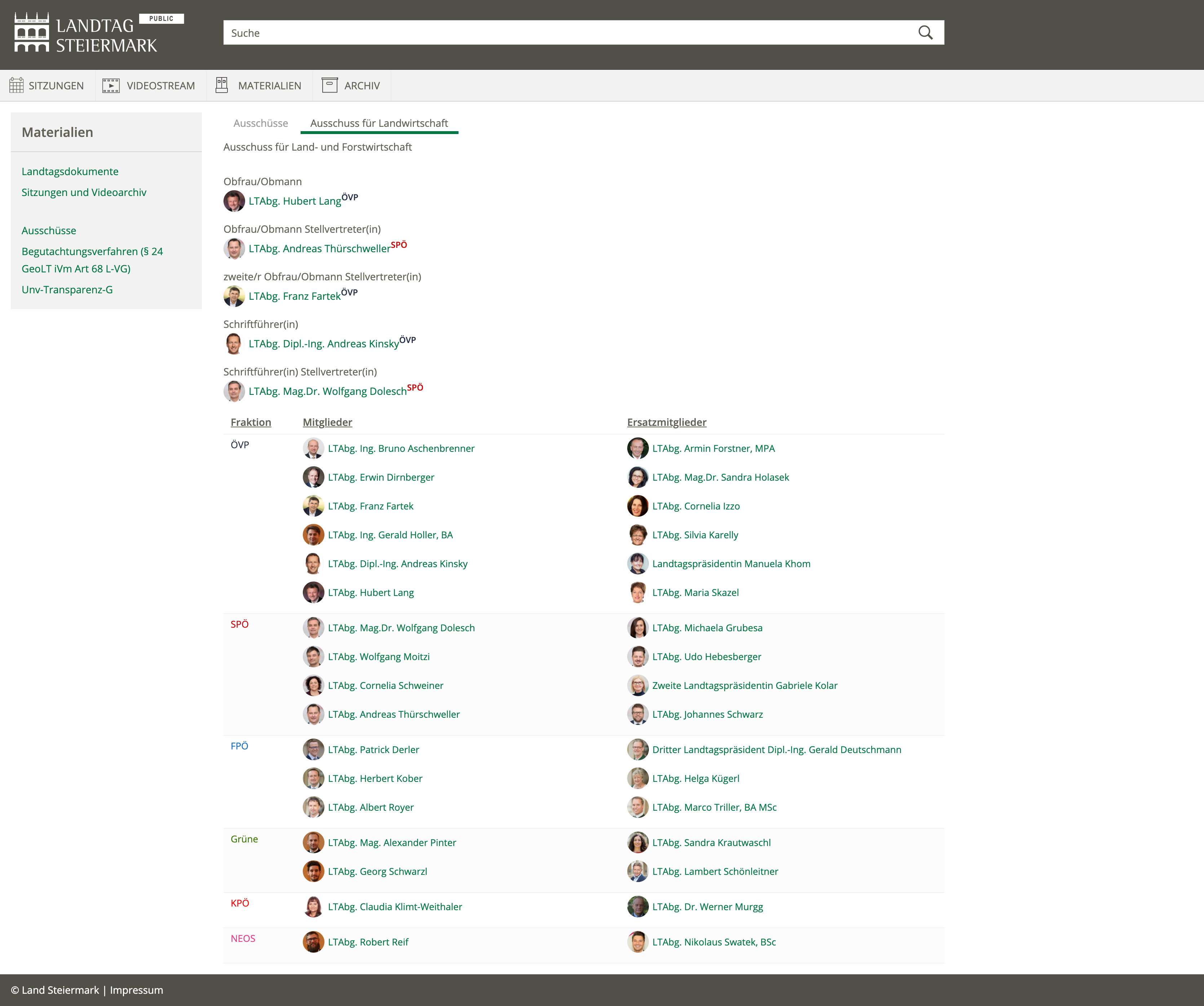Select the Ausschuss für Landwirtschaft tab
Viewport: 1204px width, 1006px height.
point(379,123)
